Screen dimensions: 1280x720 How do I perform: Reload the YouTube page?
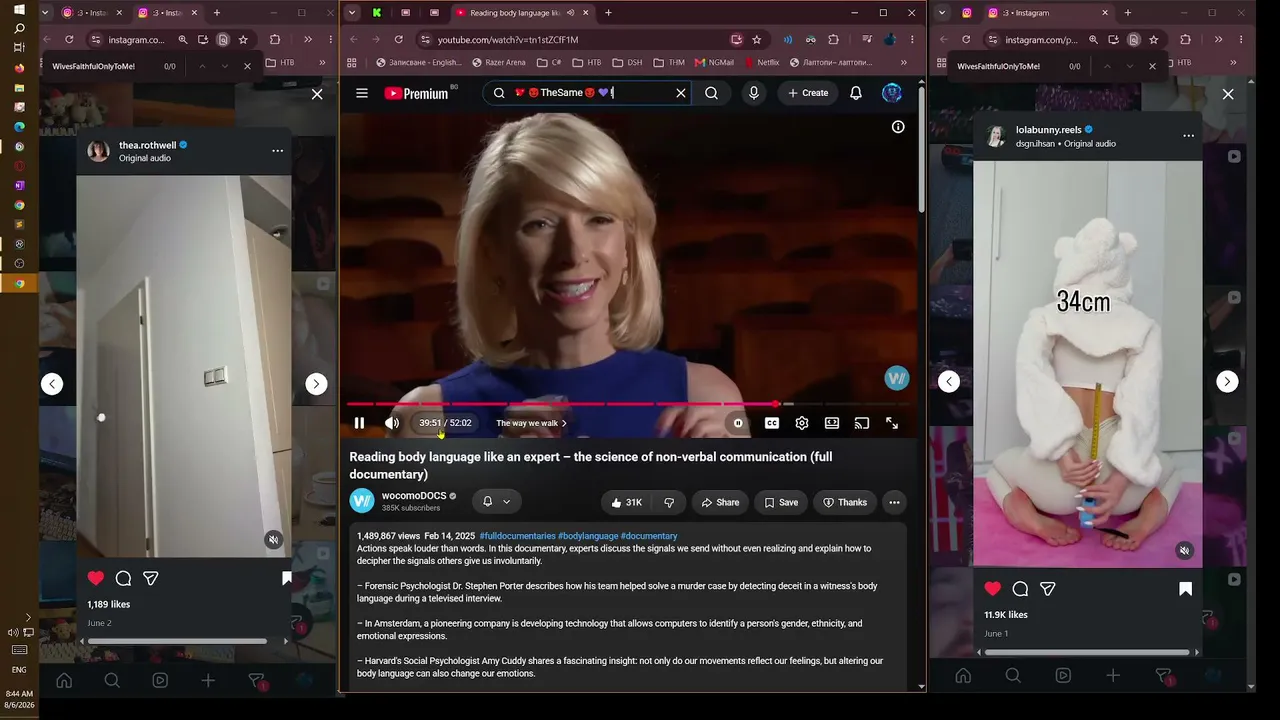(399, 40)
